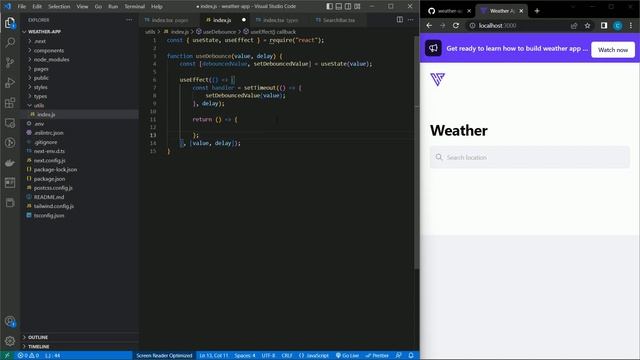This screenshot has width=640, height=360.
Task: Click the remote window indicator in status bar
Action: click(7, 356)
